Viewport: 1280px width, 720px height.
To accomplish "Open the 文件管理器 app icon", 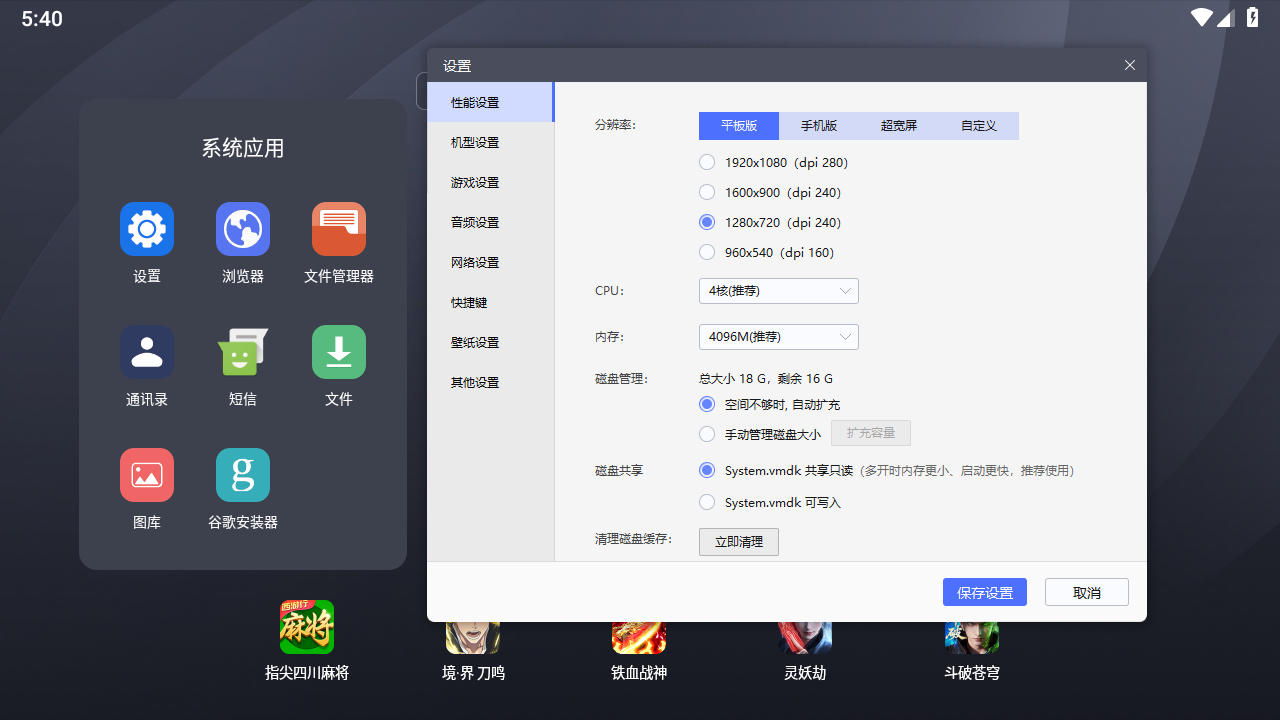I will tap(339, 229).
